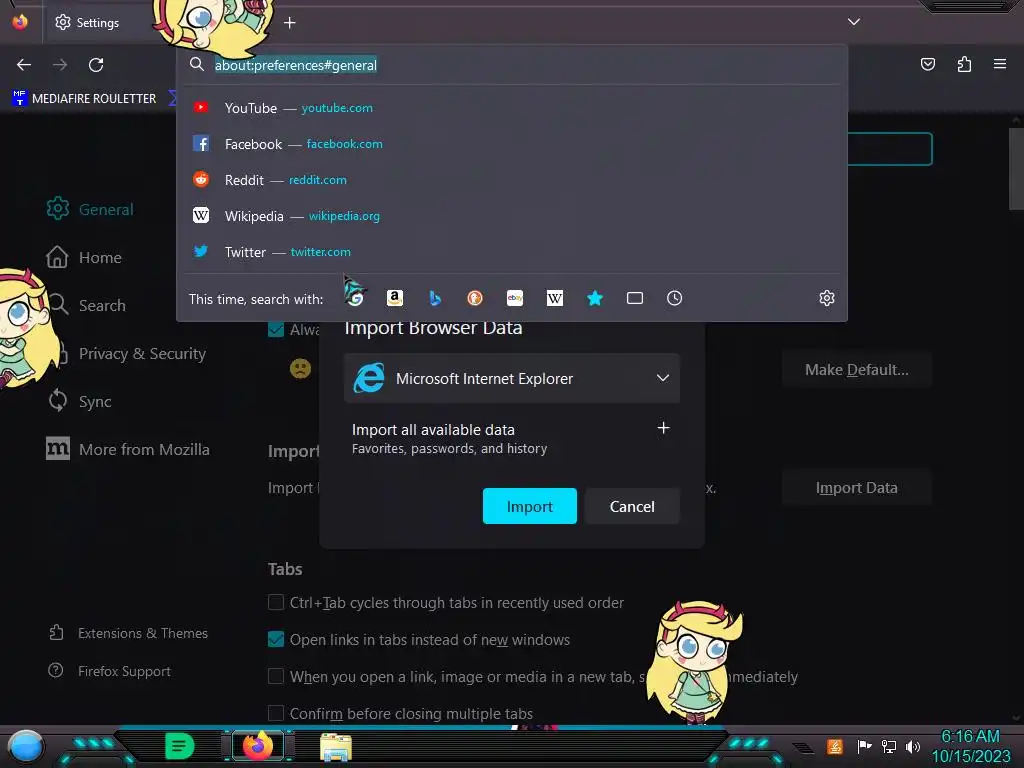Click the Import Data button
Screen dimensions: 1024x768
point(857,488)
